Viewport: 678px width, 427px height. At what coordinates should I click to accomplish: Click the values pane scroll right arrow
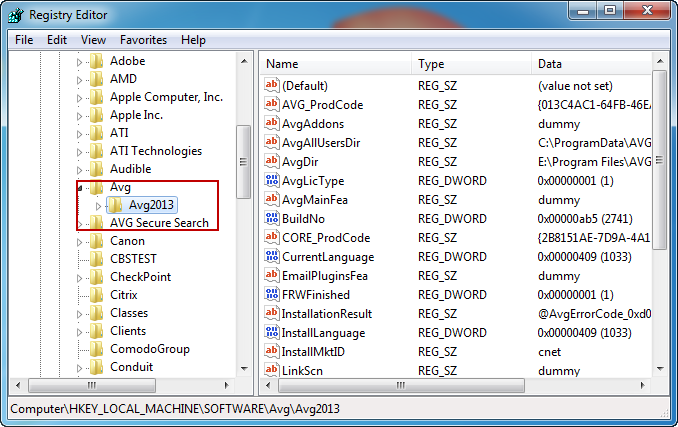pyautogui.click(x=643, y=385)
